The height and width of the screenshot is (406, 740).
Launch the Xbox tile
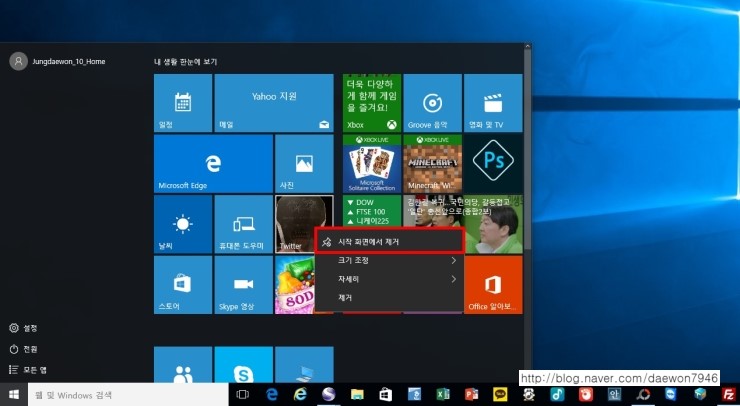click(x=372, y=103)
